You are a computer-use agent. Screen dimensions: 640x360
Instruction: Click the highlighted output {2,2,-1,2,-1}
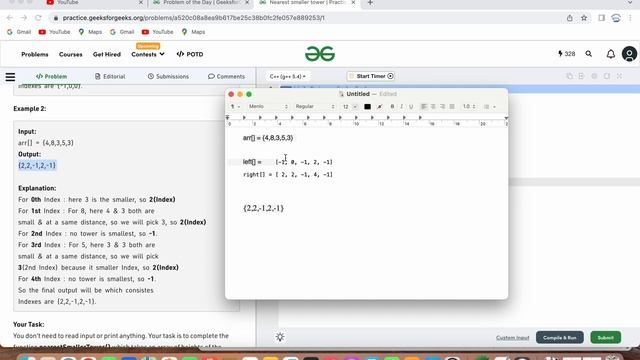(x=37, y=165)
